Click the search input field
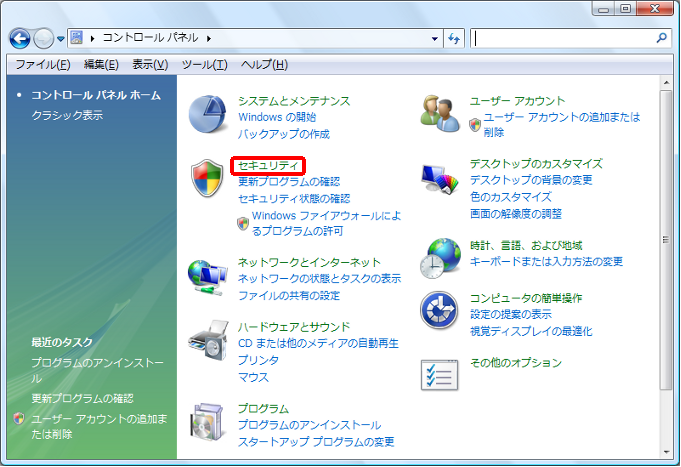The height and width of the screenshot is (467, 681). tap(563, 38)
